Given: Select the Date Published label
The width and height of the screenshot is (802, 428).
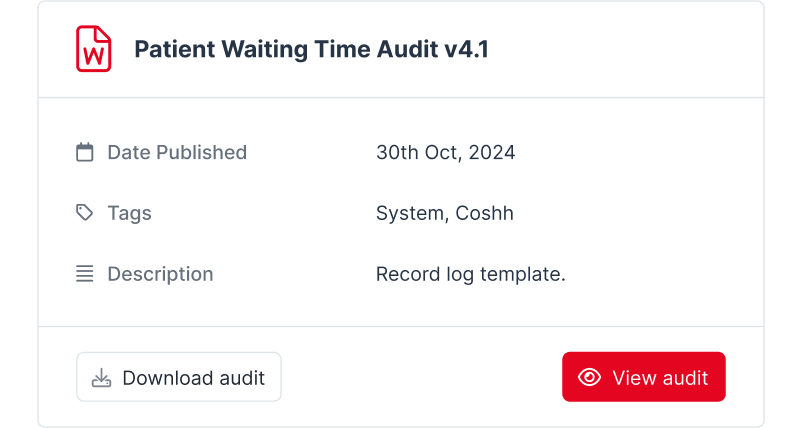Looking at the screenshot, I should click(x=177, y=152).
